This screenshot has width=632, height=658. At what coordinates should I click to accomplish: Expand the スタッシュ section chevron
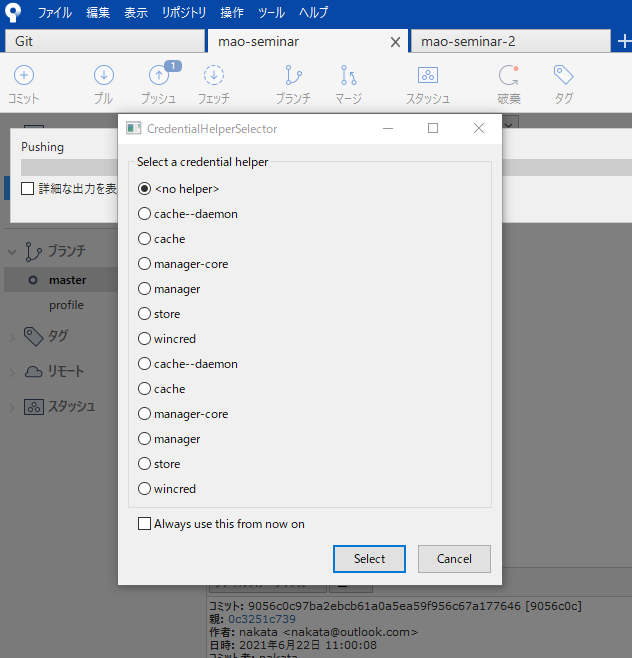point(12,407)
